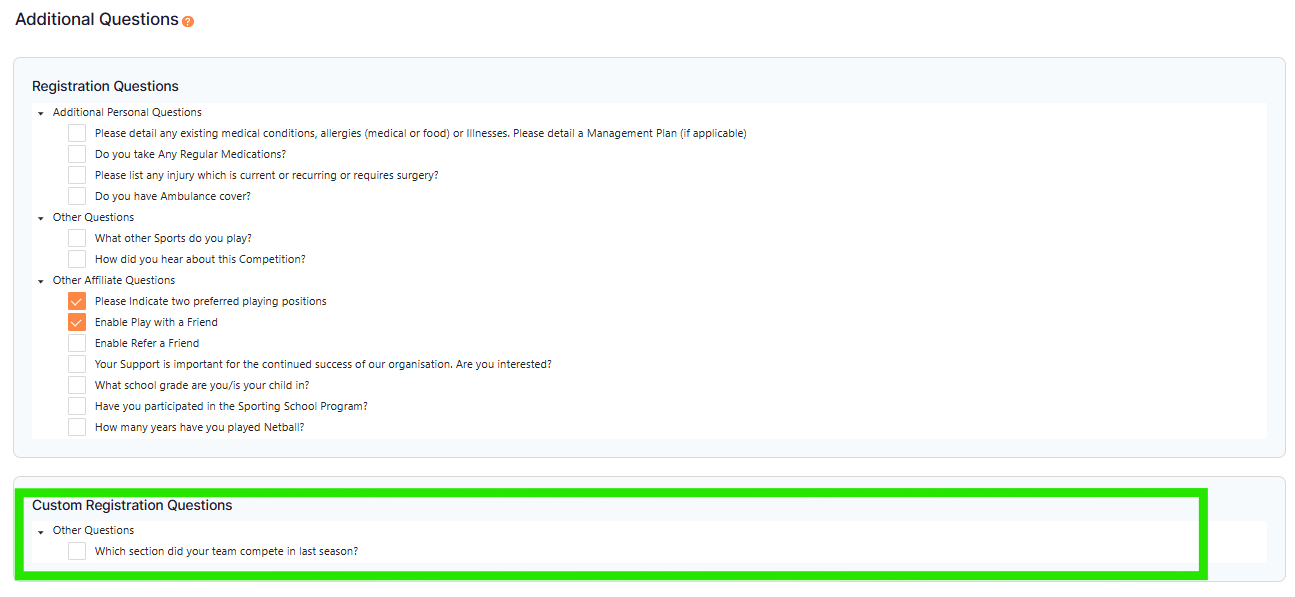1295x597 pixels.
Task: Select the 'Other Affiliate Questions' group label
Action: click(x=114, y=280)
